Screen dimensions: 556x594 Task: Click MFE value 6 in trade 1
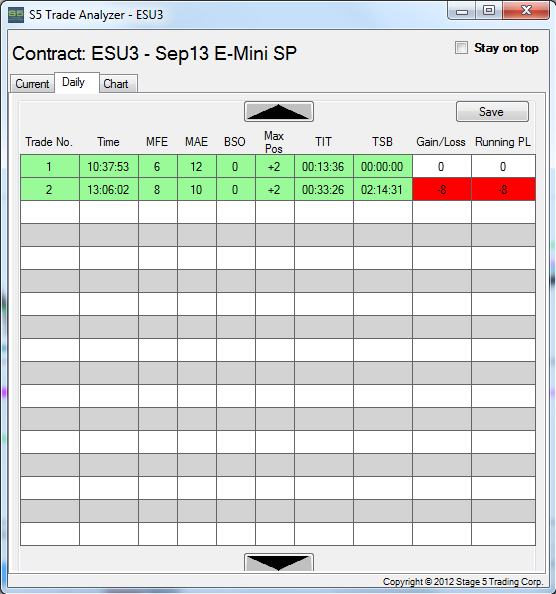click(158, 166)
